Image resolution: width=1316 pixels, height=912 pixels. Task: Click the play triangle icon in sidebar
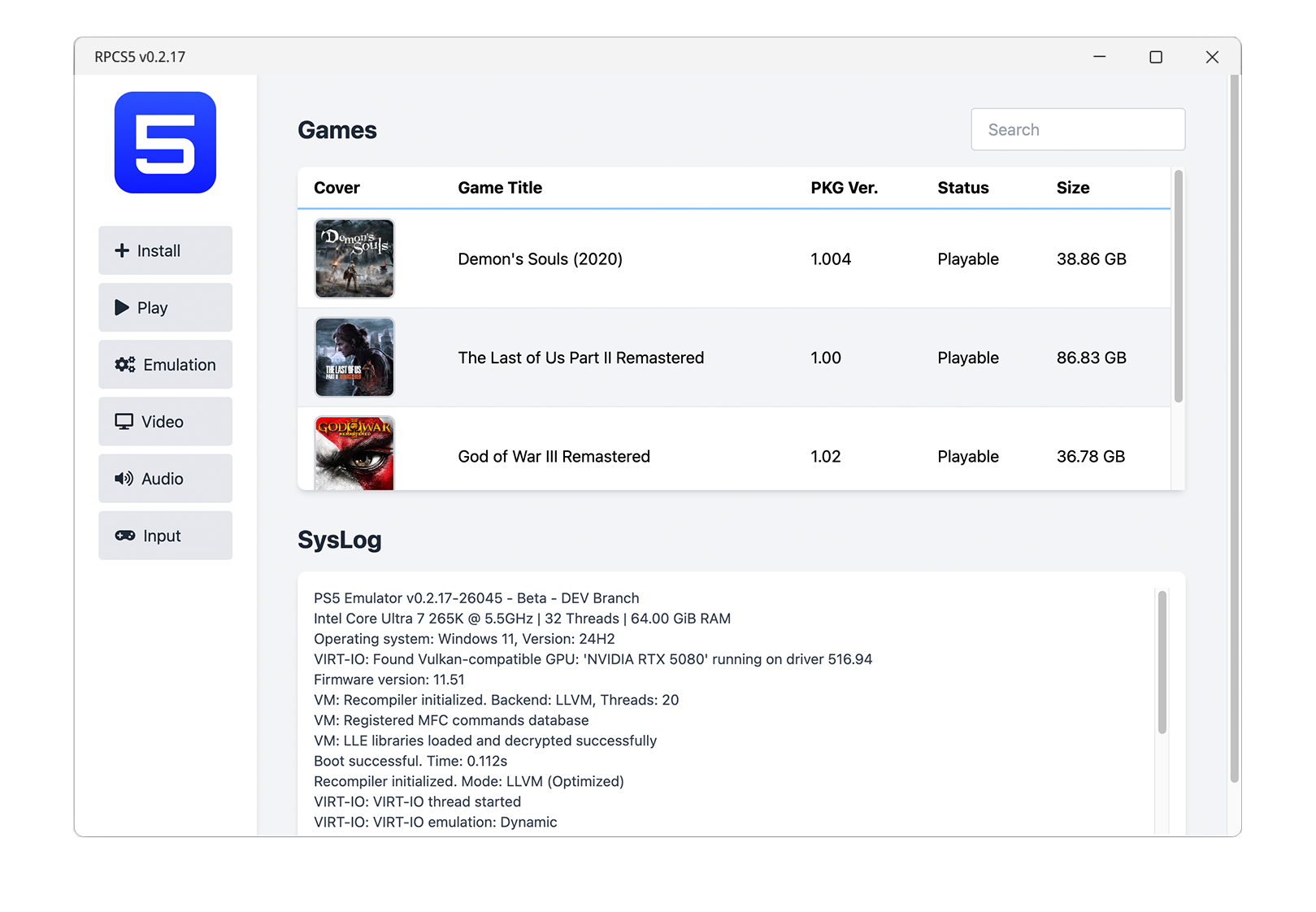pos(122,307)
